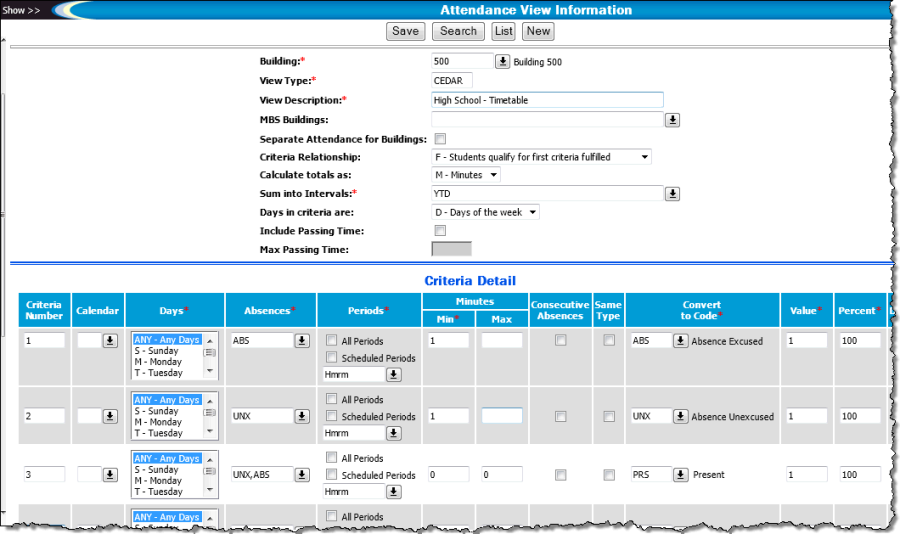Open the Days in criteria are dropdown

click(x=485, y=212)
